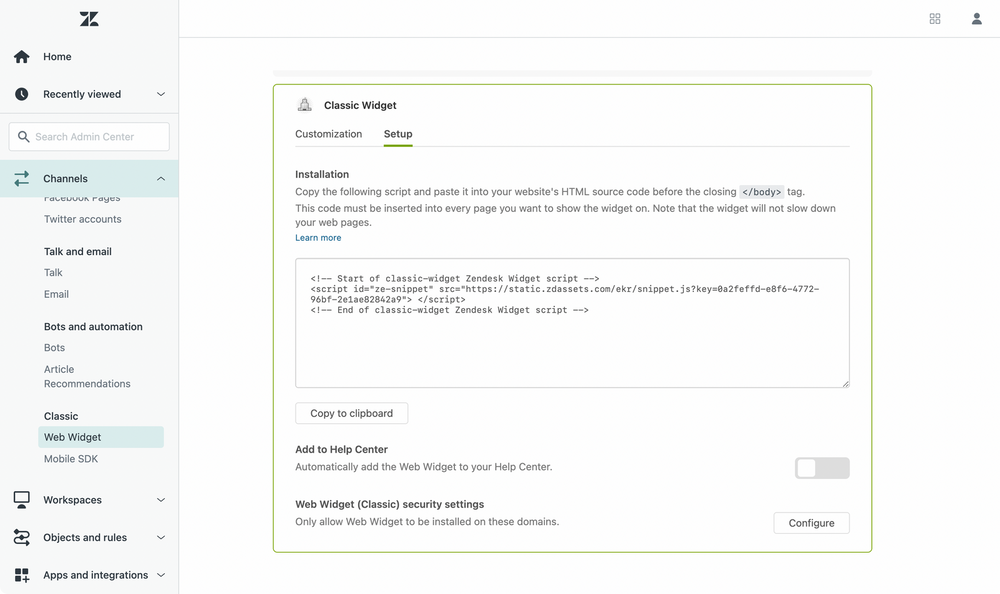Click the Search Admin Center field
Screen dimensions: 1000x594
pyautogui.click(x=88, y=136)
